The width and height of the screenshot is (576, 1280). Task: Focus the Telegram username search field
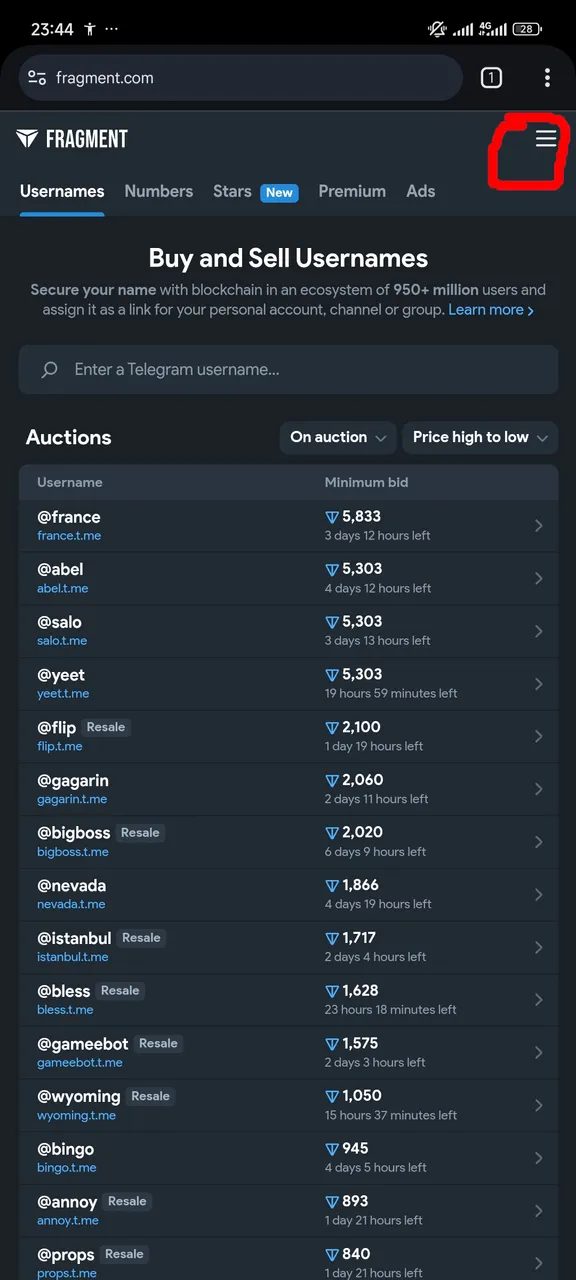288,370
